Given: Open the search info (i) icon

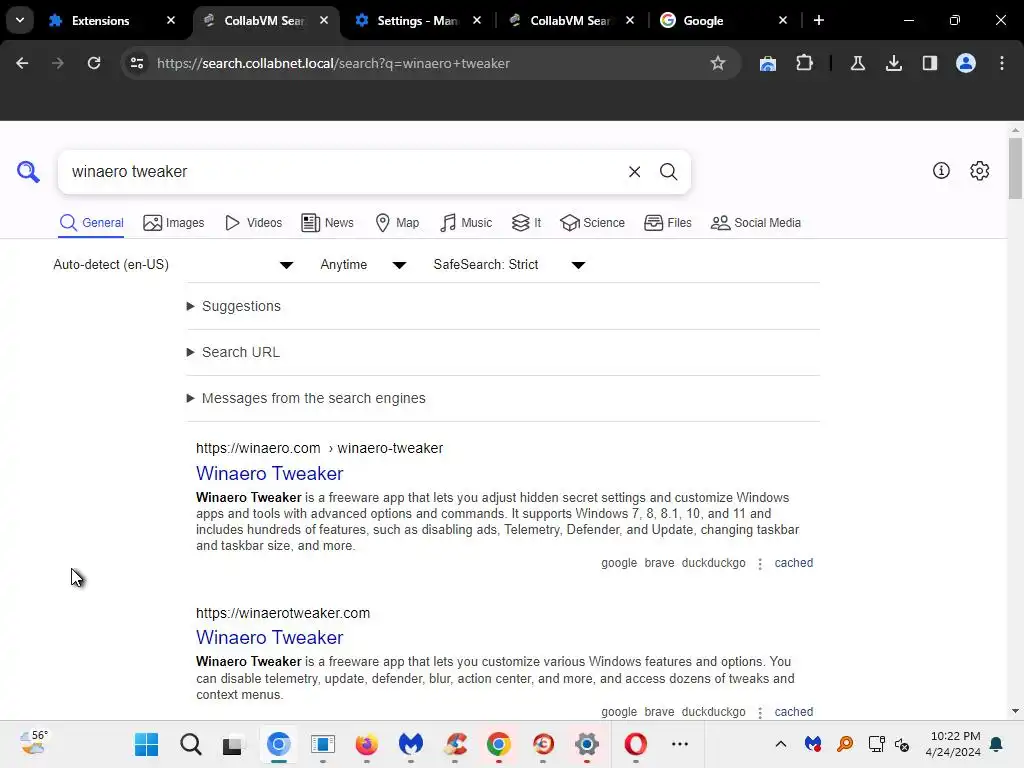Looking at the screenshot, I should point(941,171).
